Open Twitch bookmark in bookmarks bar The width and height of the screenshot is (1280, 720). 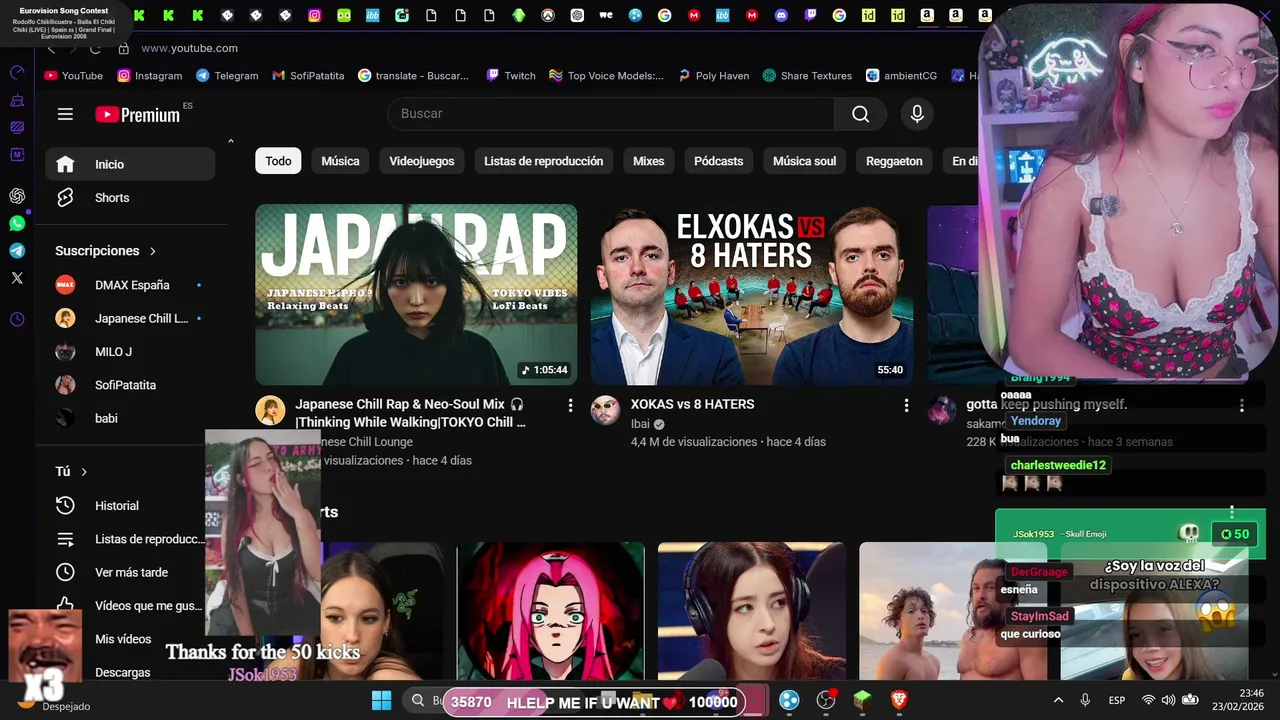click(x=511, y=75)
